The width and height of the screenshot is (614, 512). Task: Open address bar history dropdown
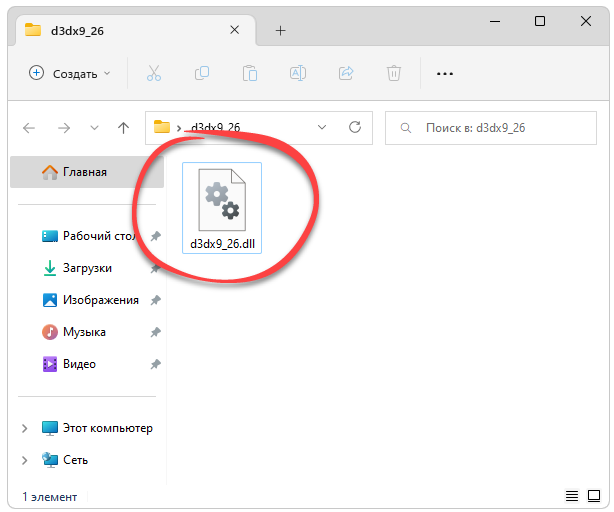[322, 128]
